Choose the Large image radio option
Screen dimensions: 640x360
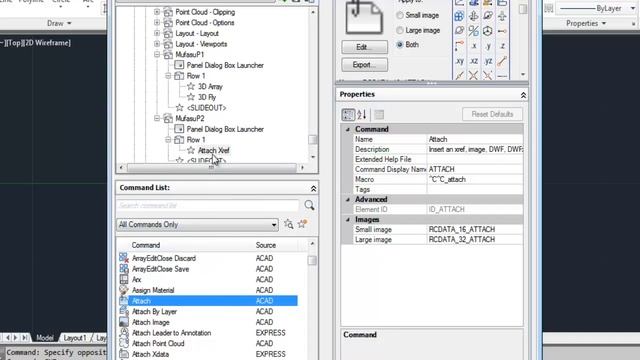400,30
